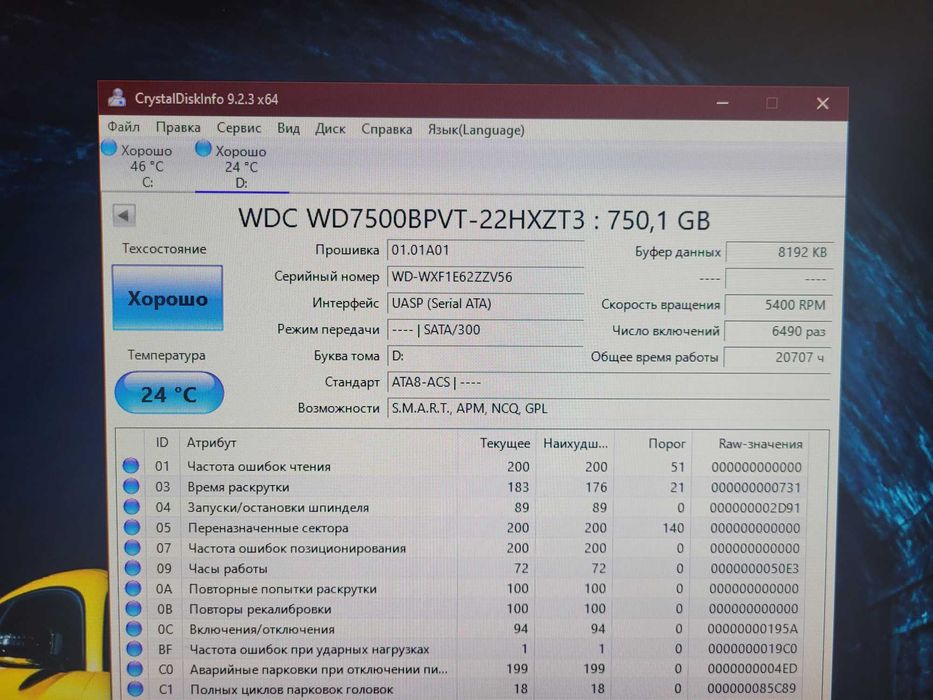Click the power on hours 20707 ч

[777, 357]
